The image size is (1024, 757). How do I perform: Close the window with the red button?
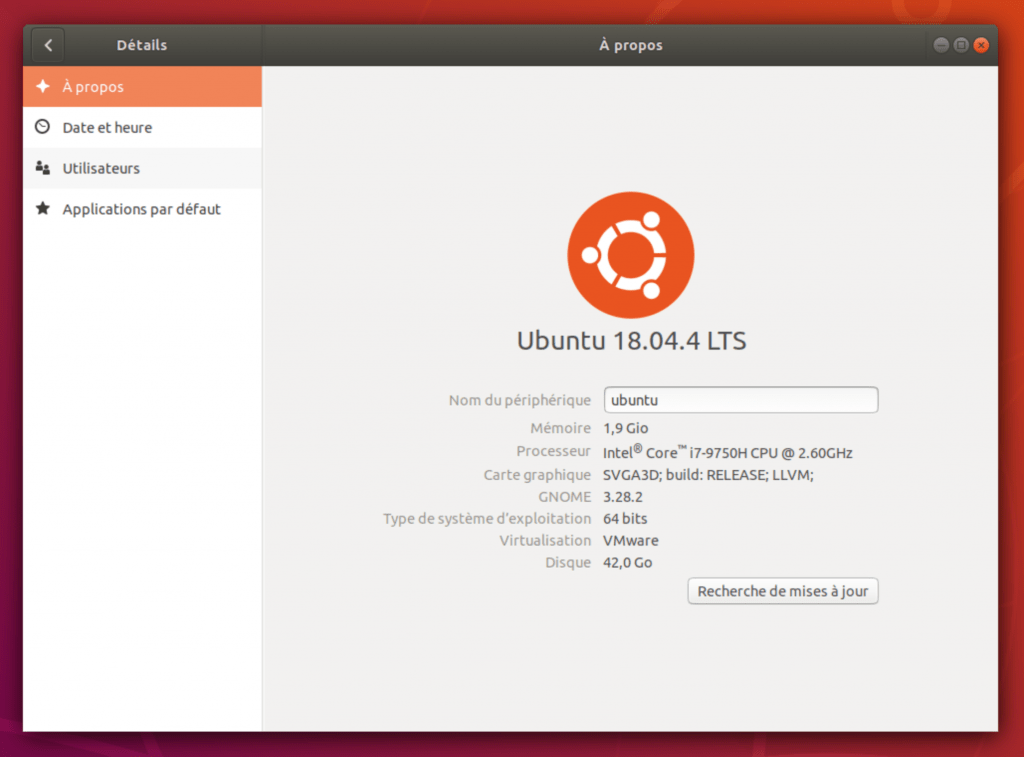click(981, 45)
